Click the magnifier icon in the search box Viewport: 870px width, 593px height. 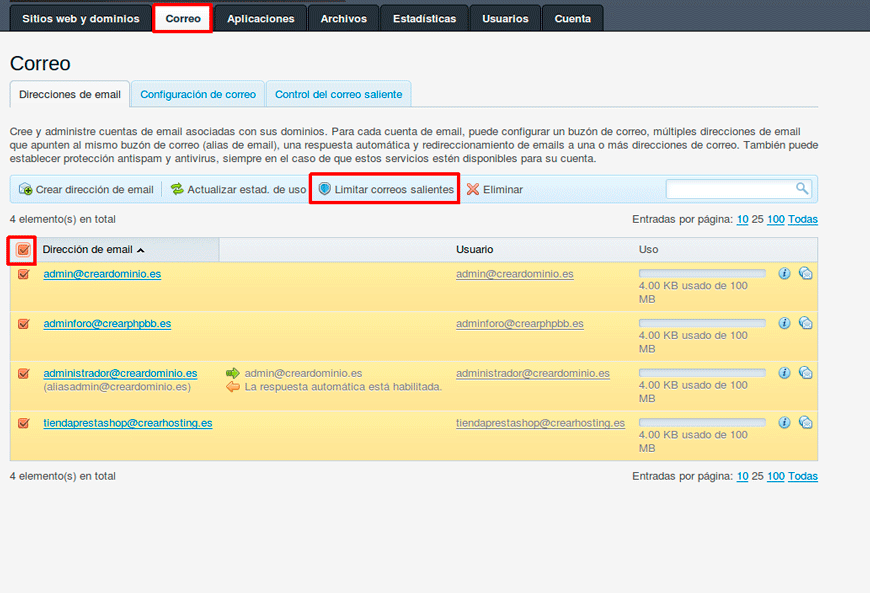pos(802,189)
